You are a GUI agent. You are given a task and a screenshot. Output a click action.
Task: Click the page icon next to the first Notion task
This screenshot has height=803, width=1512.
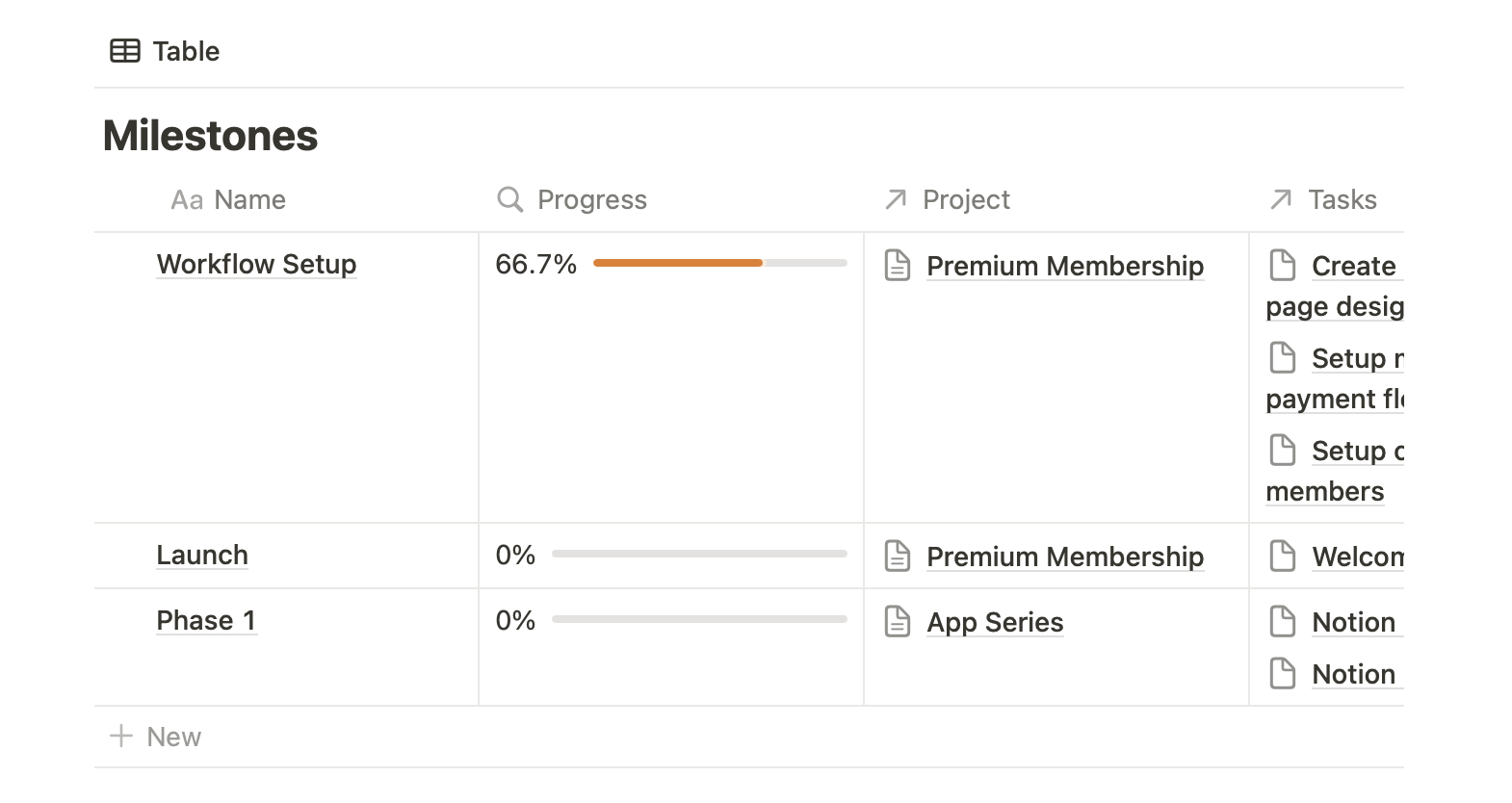pos(1283,622)
